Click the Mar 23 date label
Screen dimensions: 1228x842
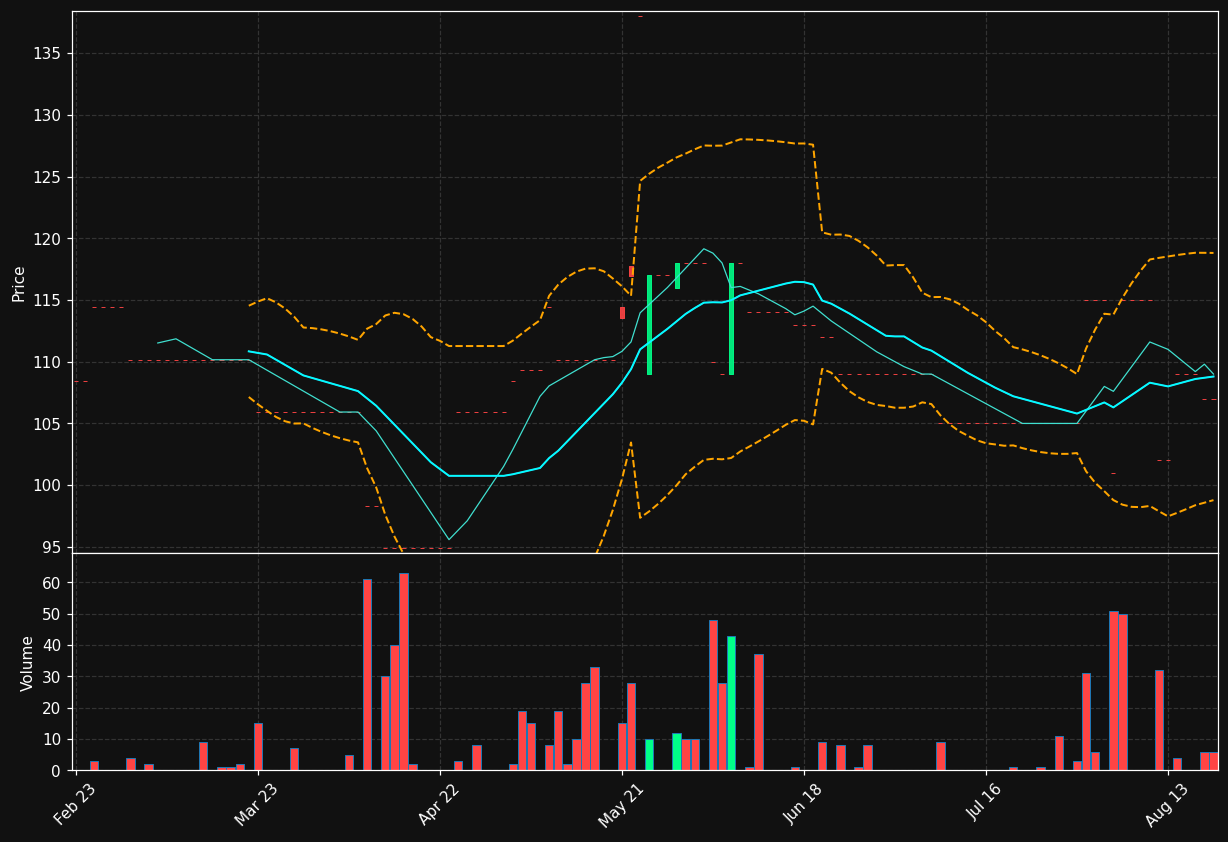257,805
